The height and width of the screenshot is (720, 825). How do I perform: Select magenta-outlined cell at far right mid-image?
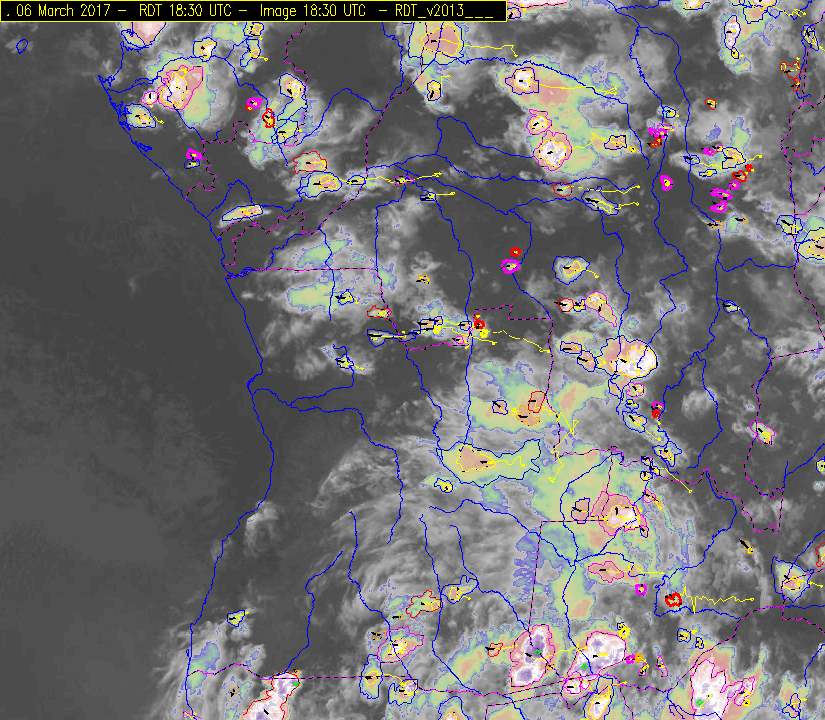pyautogui.click(x=764, y=433)
